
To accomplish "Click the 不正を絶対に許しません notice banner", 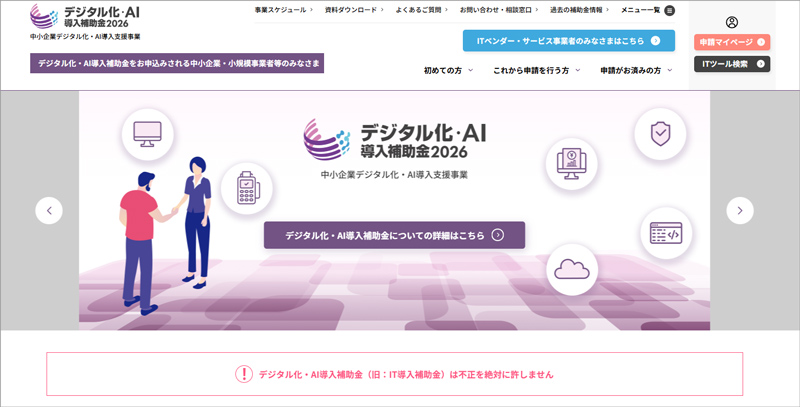I will [x=394, y=374].
